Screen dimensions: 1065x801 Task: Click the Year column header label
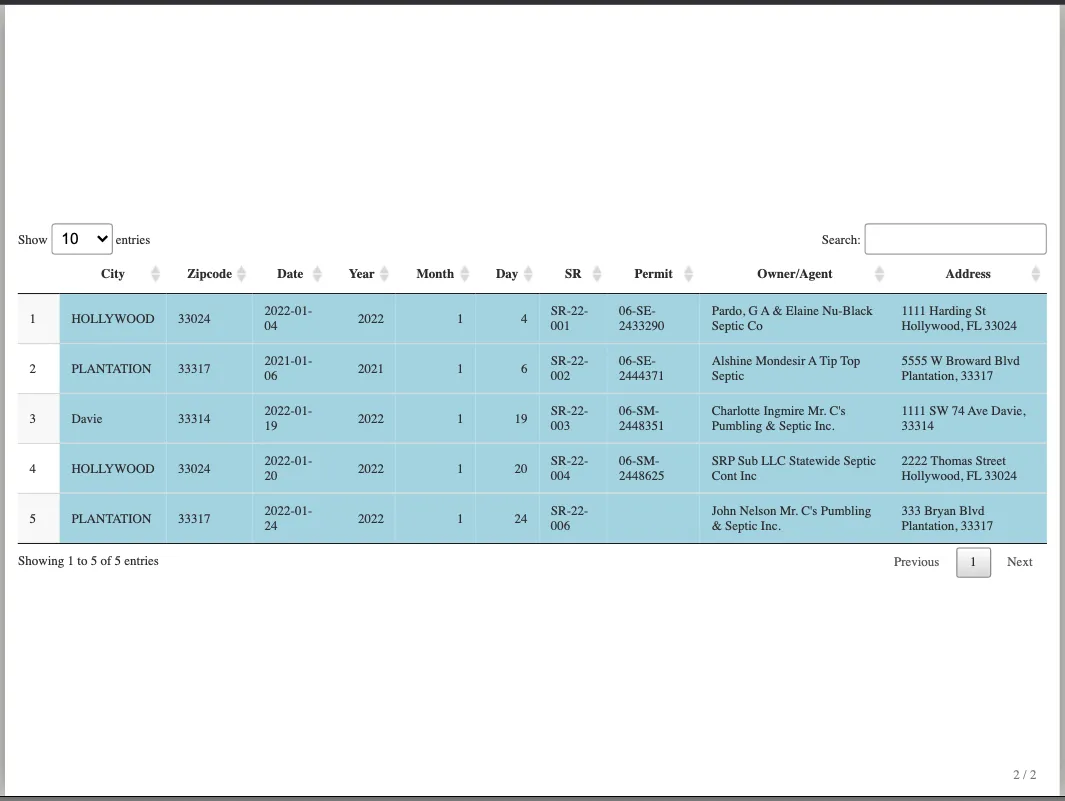(x=361, y=274)
